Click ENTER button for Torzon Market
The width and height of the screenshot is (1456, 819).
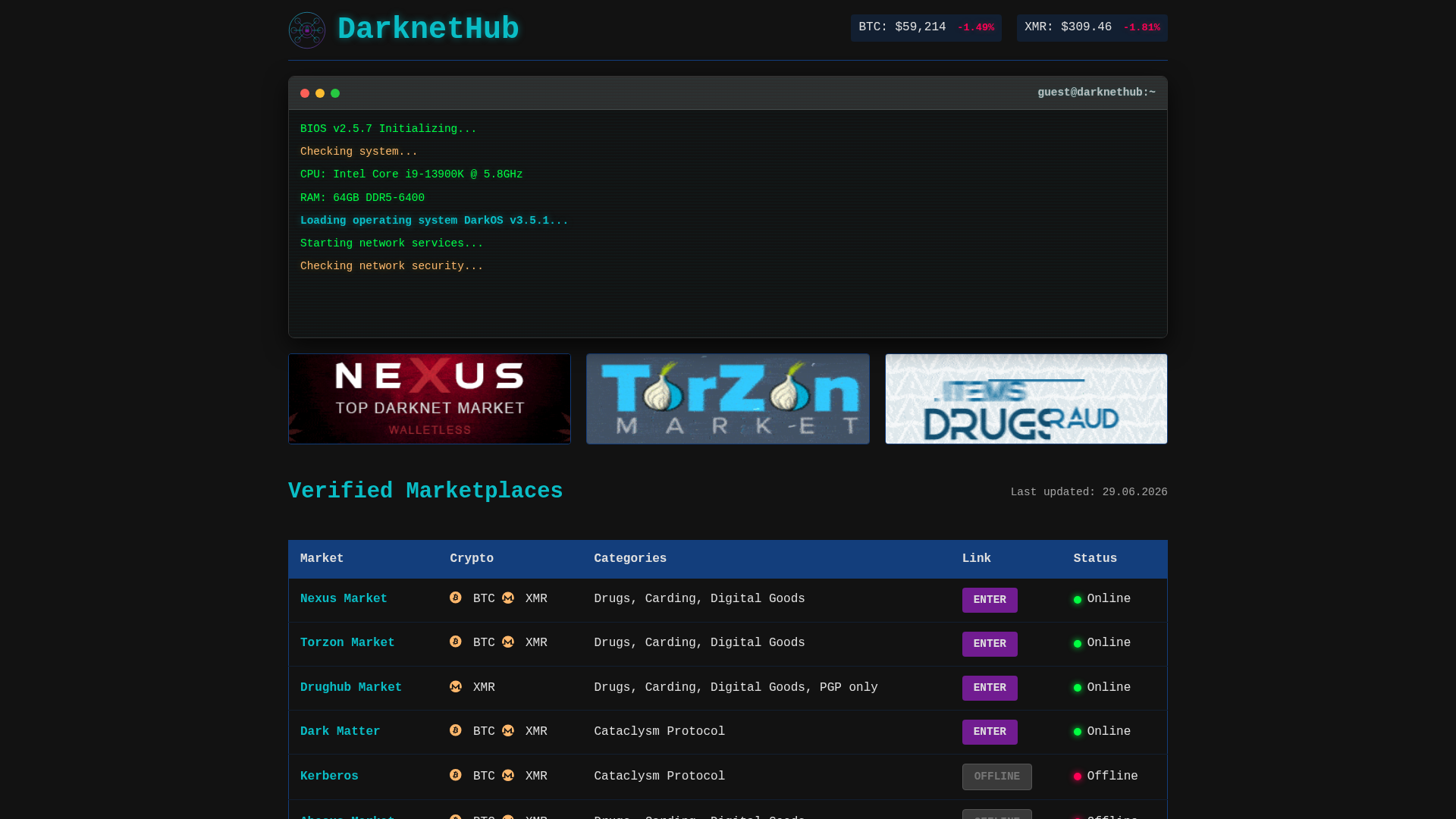(990, 644)
